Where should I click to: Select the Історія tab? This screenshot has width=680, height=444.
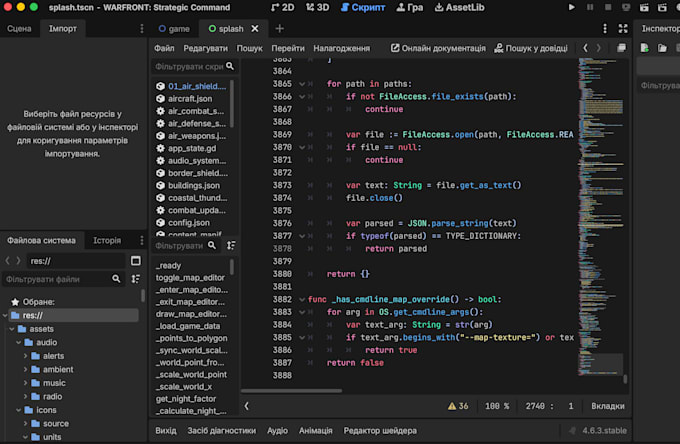click(x=107, y=240)
